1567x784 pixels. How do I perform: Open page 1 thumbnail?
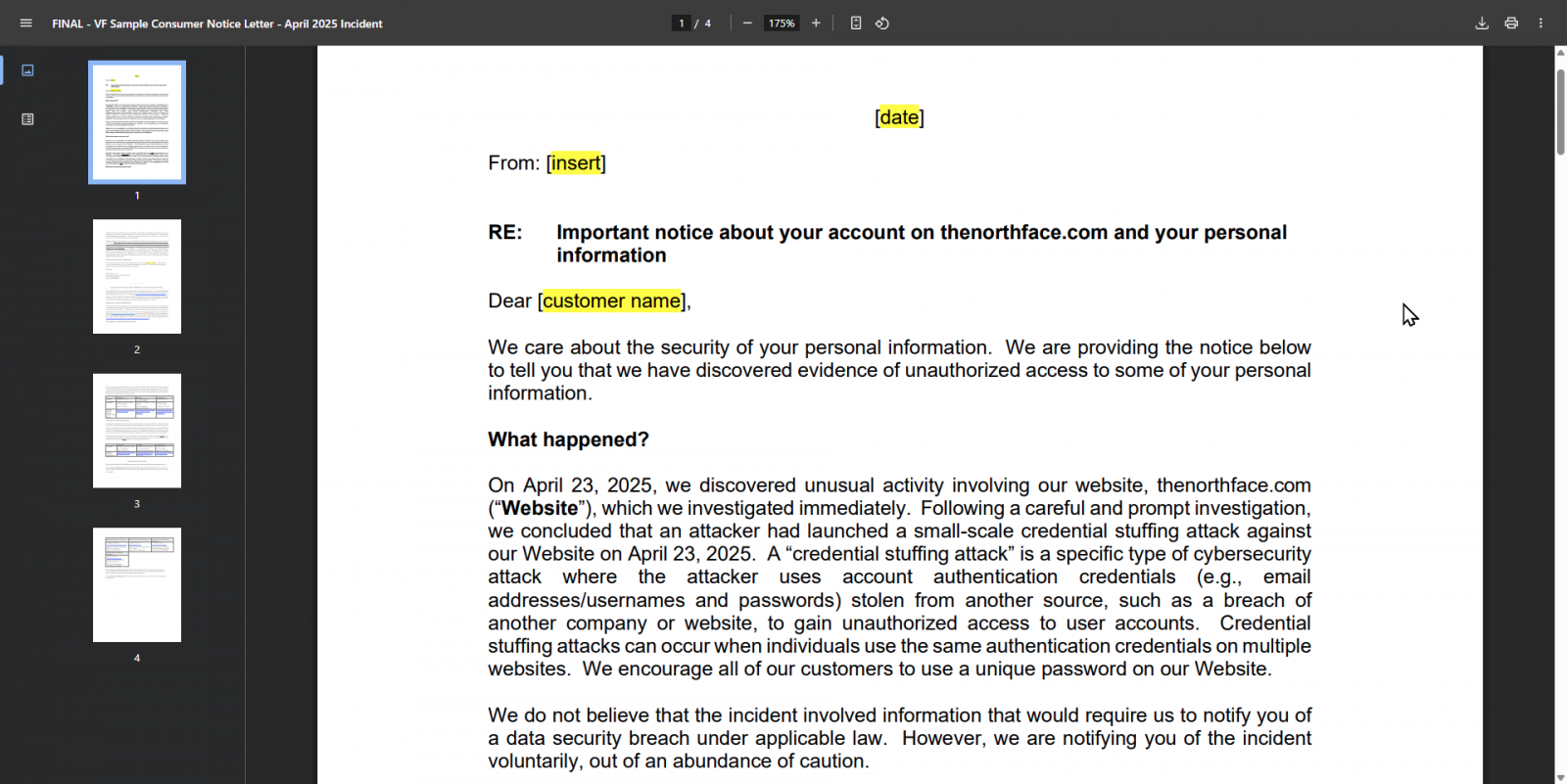137,122
